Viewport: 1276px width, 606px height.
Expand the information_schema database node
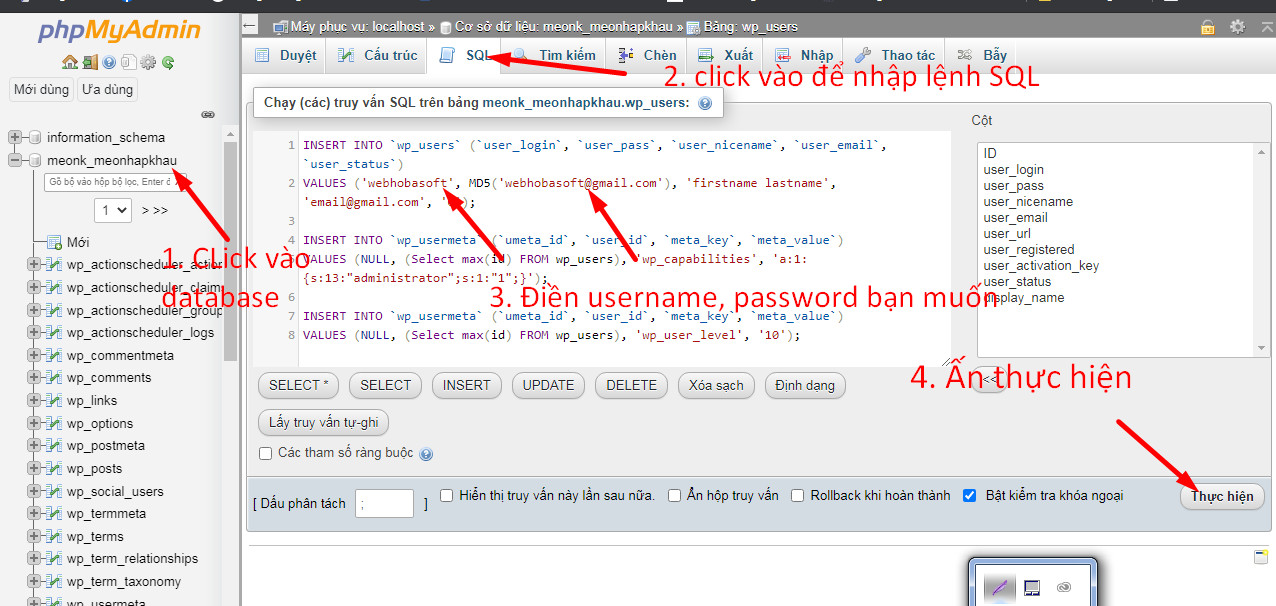(x=15, y=137)
